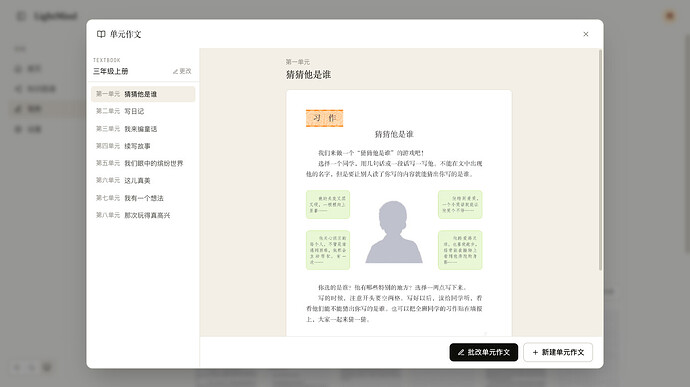690x387 pixels.
Task: Click the gray silhouette portrait in the page
Action: (x=394, y=232)
